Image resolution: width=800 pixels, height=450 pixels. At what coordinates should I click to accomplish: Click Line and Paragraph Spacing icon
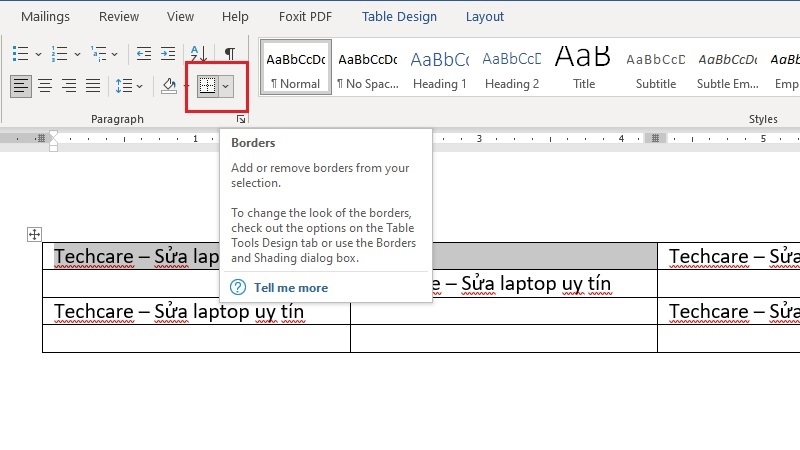124,86
